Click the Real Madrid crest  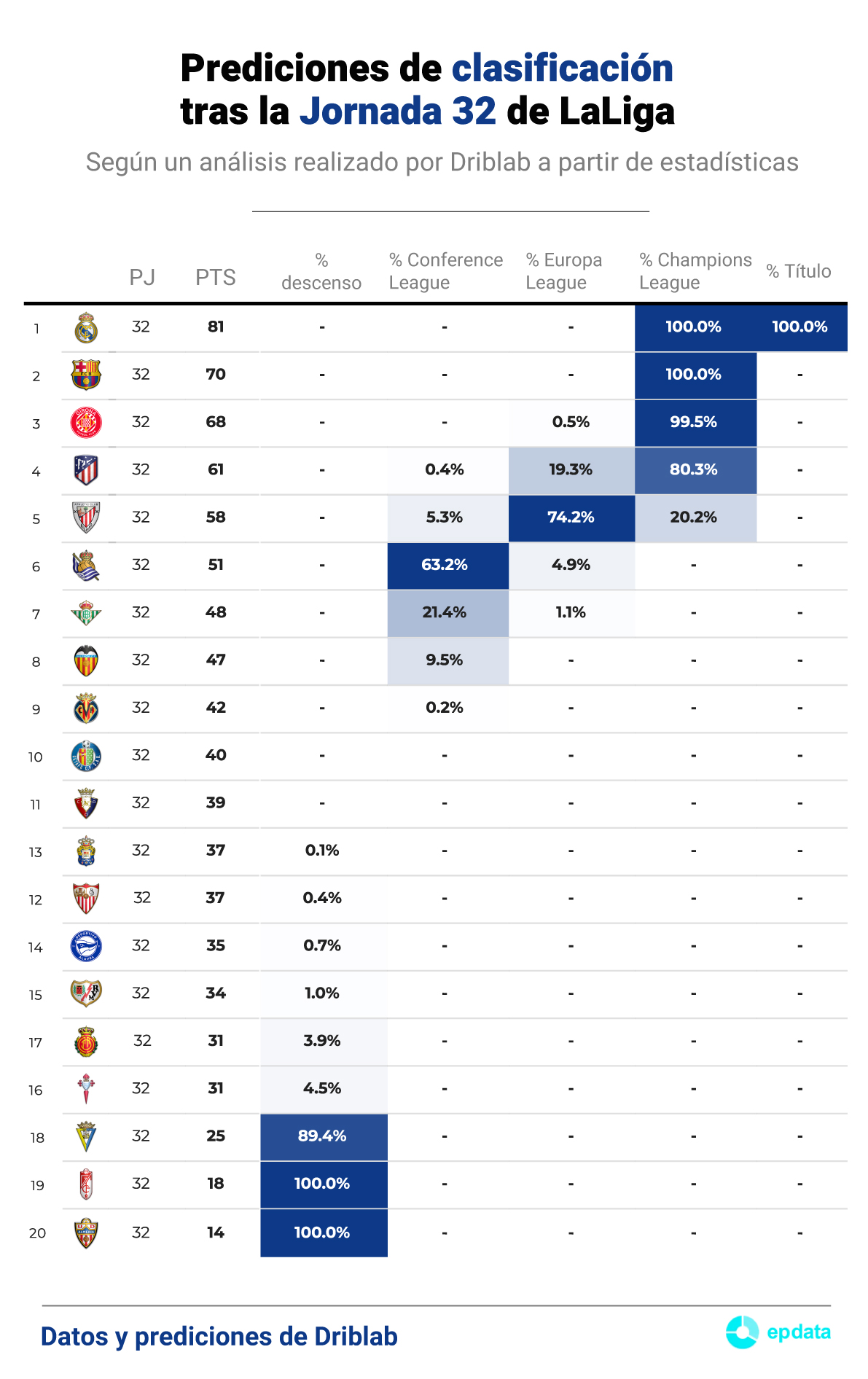tap(86, 328)
